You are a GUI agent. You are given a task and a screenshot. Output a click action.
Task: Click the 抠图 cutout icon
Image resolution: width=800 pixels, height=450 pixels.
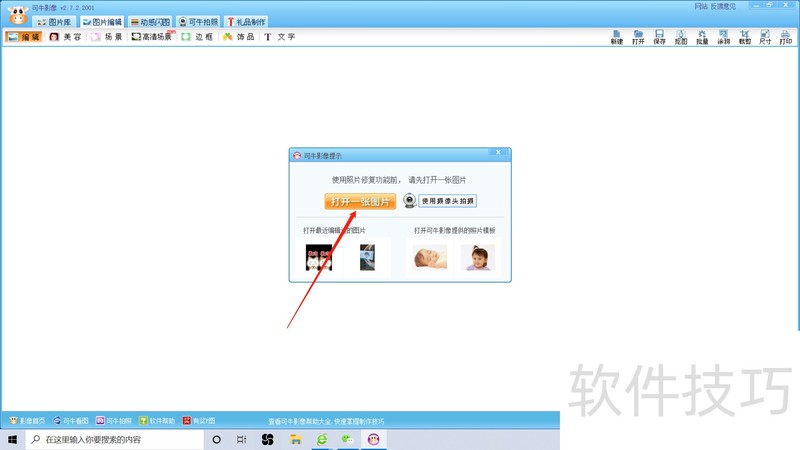[681, 37]
